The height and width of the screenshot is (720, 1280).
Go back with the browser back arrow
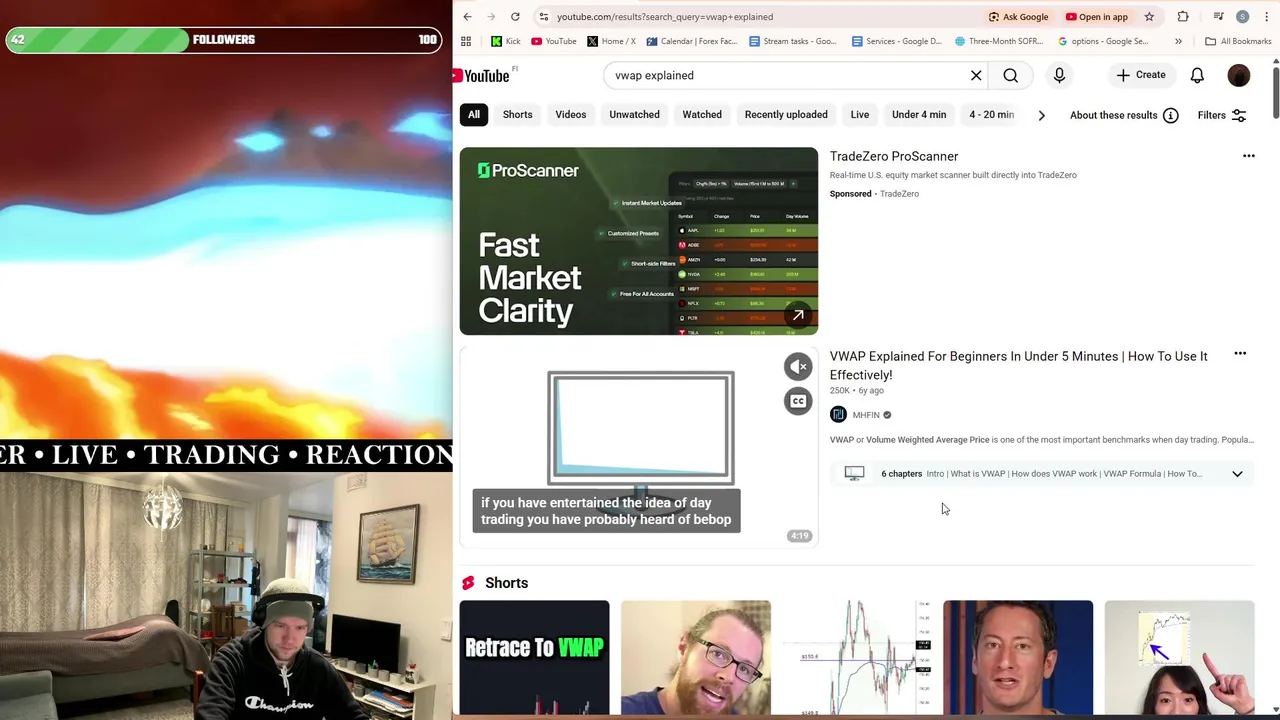pyautogui.click(x=467, y=17)
